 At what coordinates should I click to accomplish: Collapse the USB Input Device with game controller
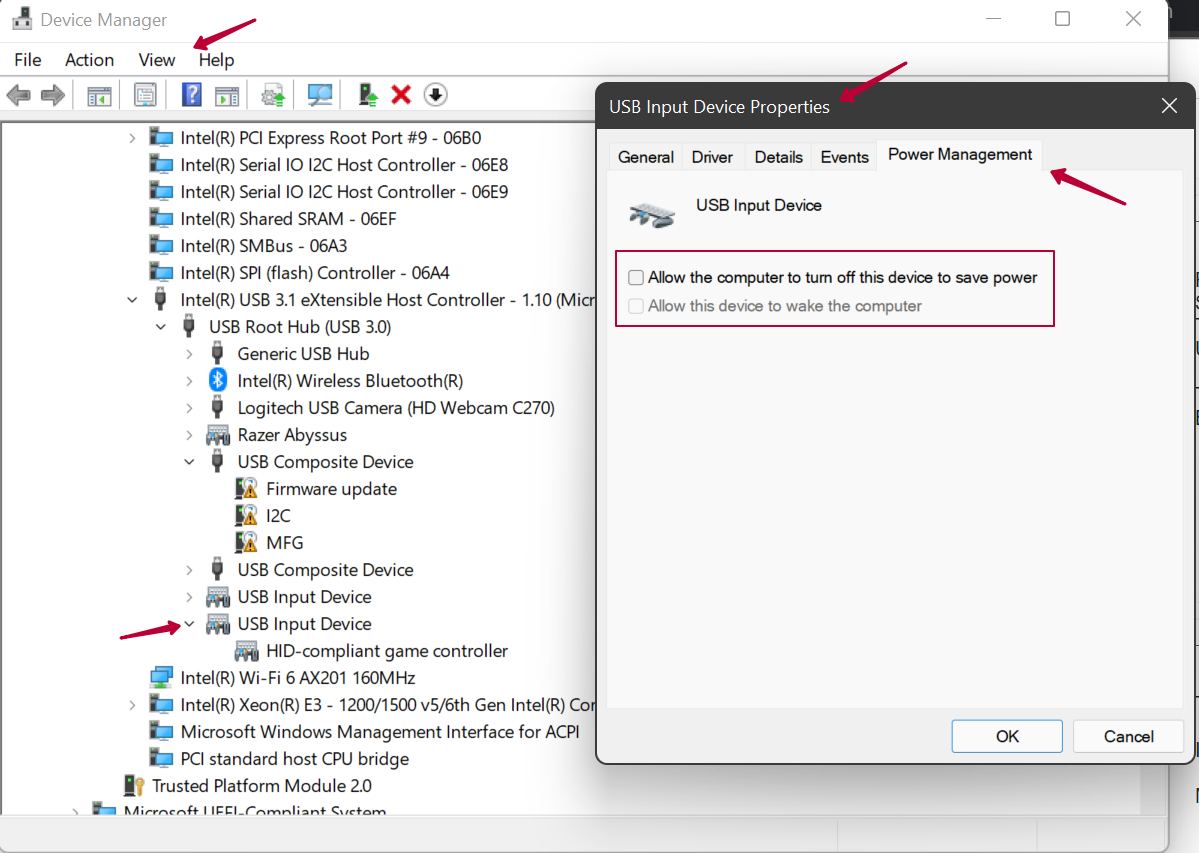(x=189, y=624)
